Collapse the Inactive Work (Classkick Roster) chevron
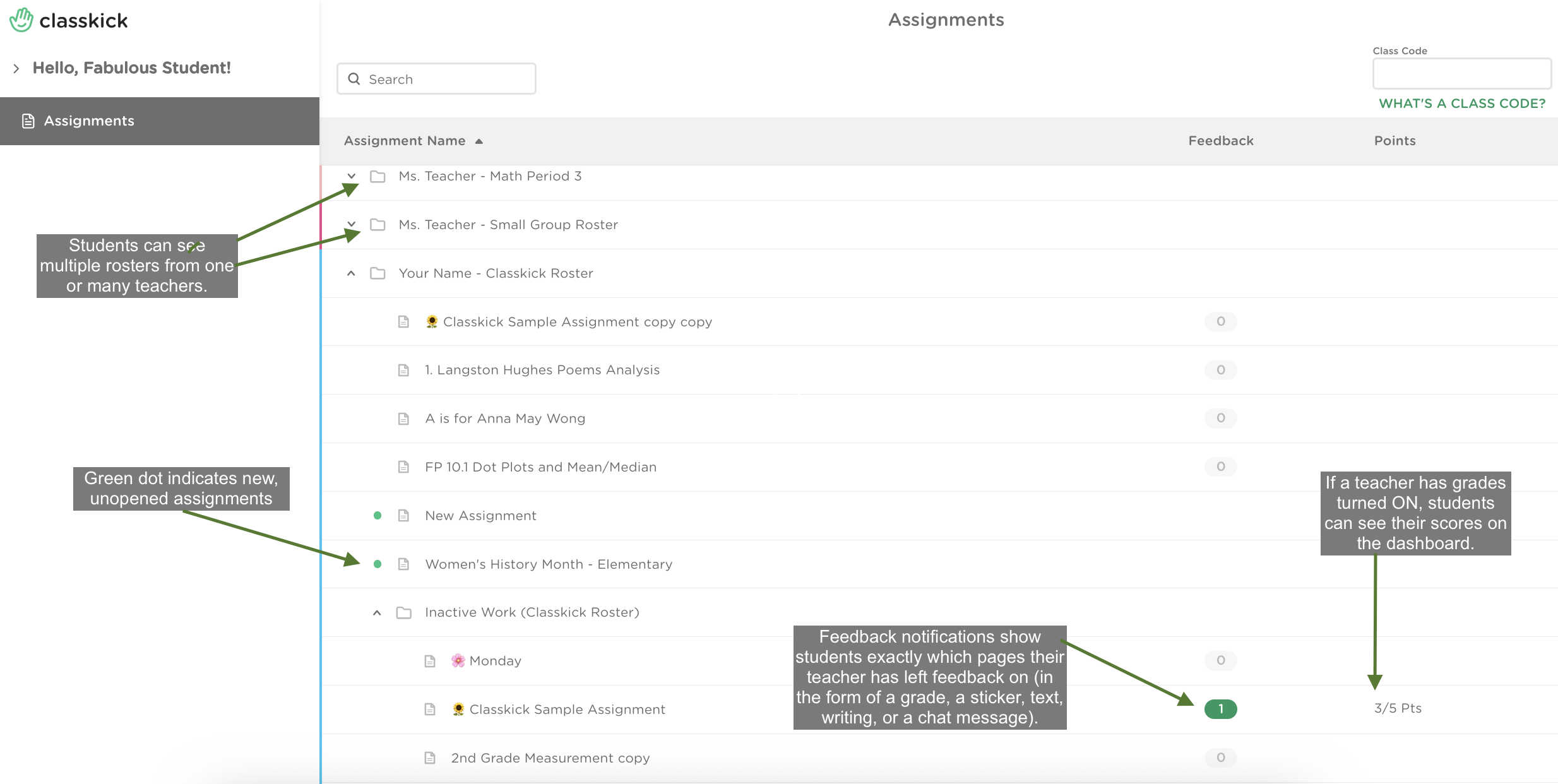Viewport: 1558px width, 784px height. [x=377, y=612]
